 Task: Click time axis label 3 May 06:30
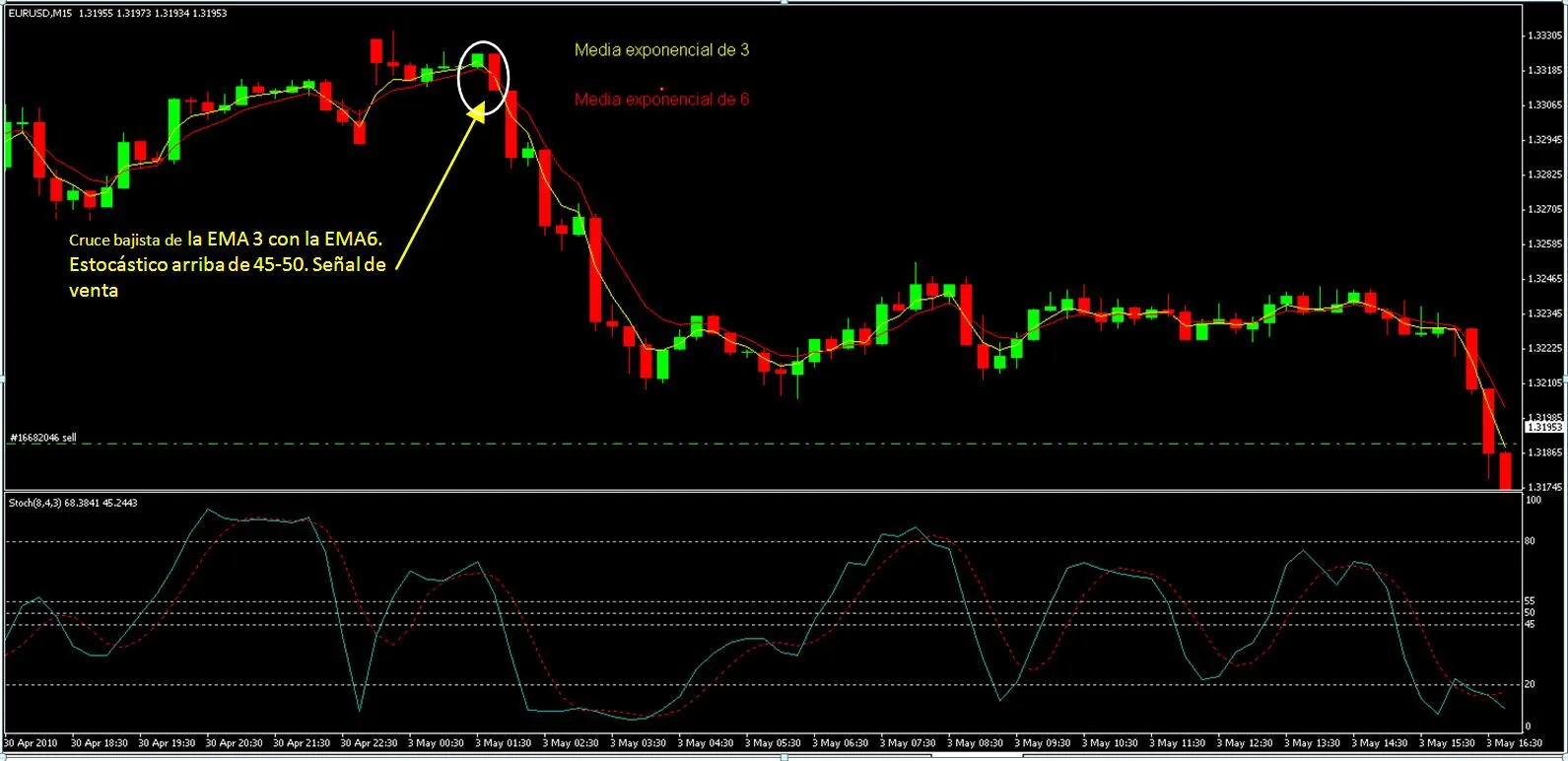click(840, 743)
